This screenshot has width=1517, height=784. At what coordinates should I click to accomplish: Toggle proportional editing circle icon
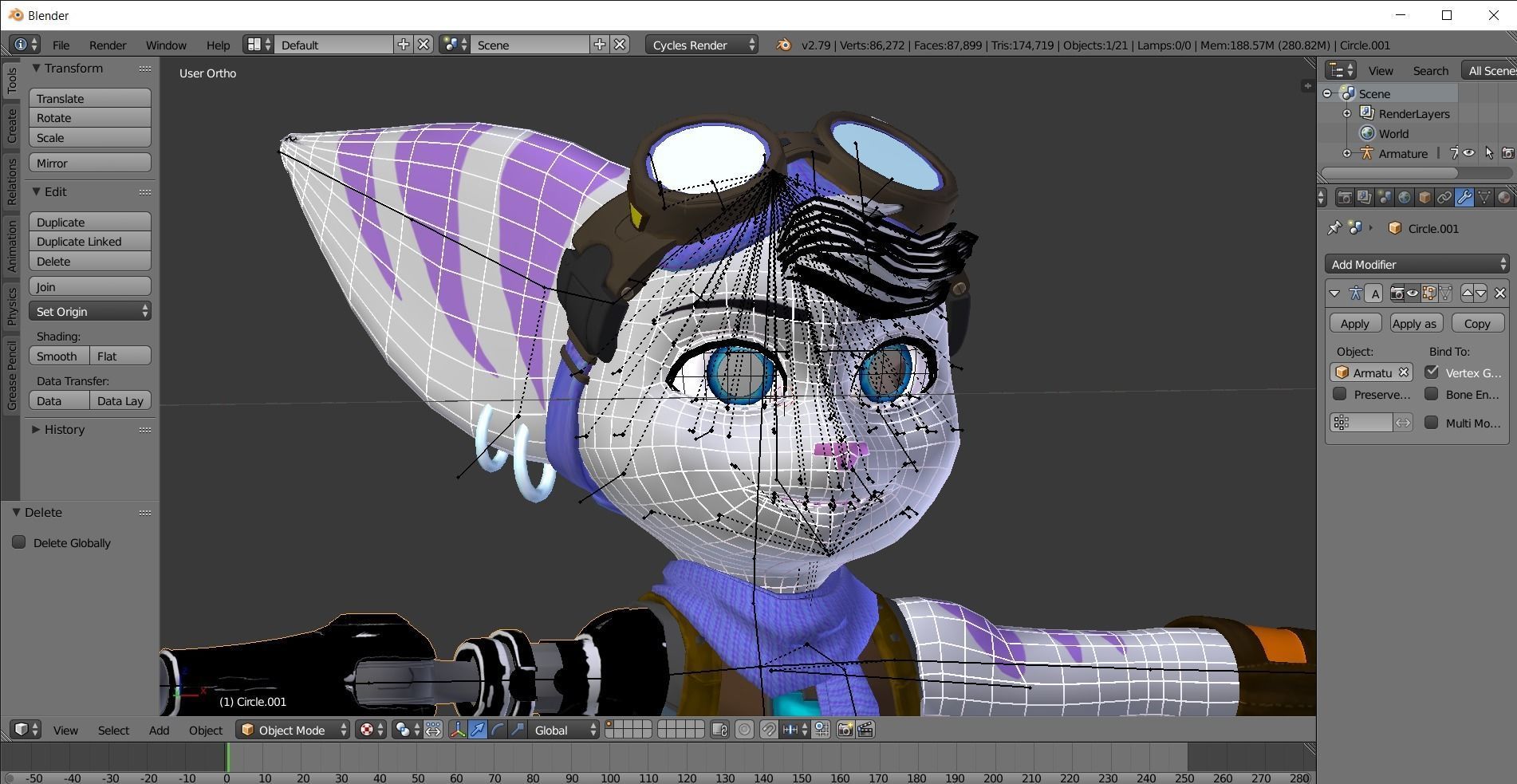tap(744, 730)
